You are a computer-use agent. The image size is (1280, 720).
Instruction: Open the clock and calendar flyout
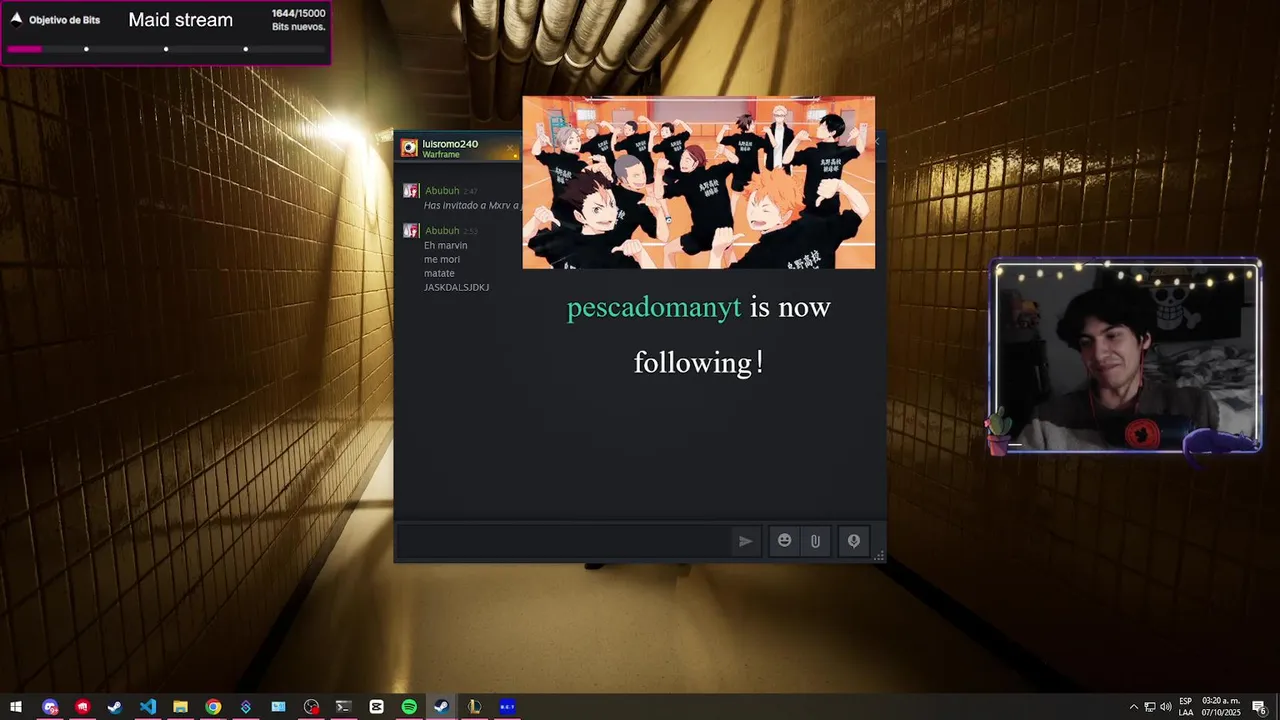1221,707
